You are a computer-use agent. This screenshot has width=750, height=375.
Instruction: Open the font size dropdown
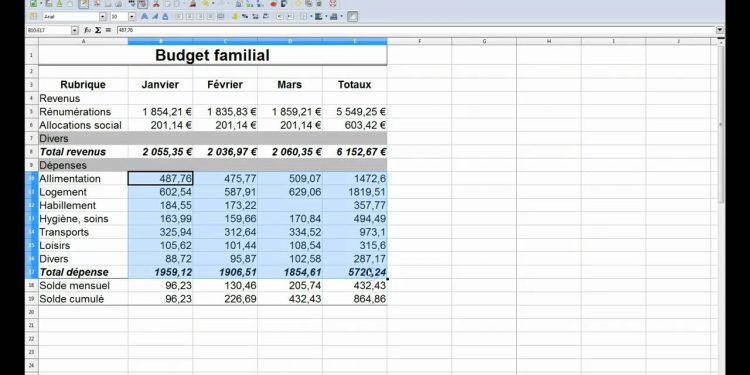(132, 16)
